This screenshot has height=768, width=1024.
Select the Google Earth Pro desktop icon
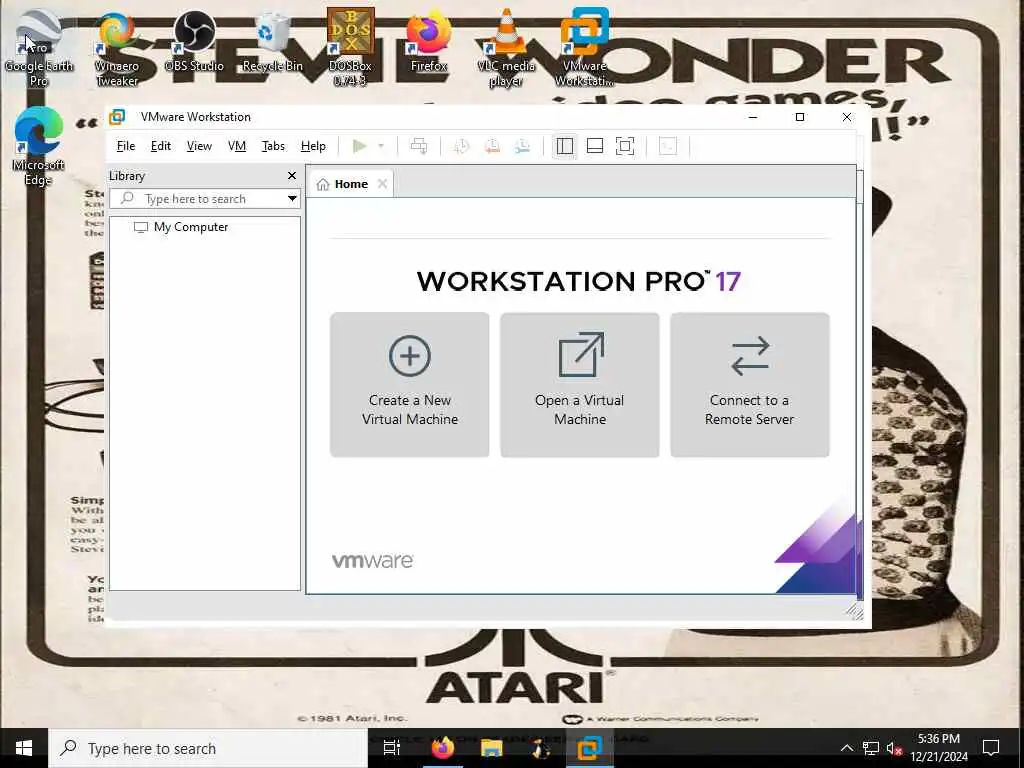tap(39, 50)
